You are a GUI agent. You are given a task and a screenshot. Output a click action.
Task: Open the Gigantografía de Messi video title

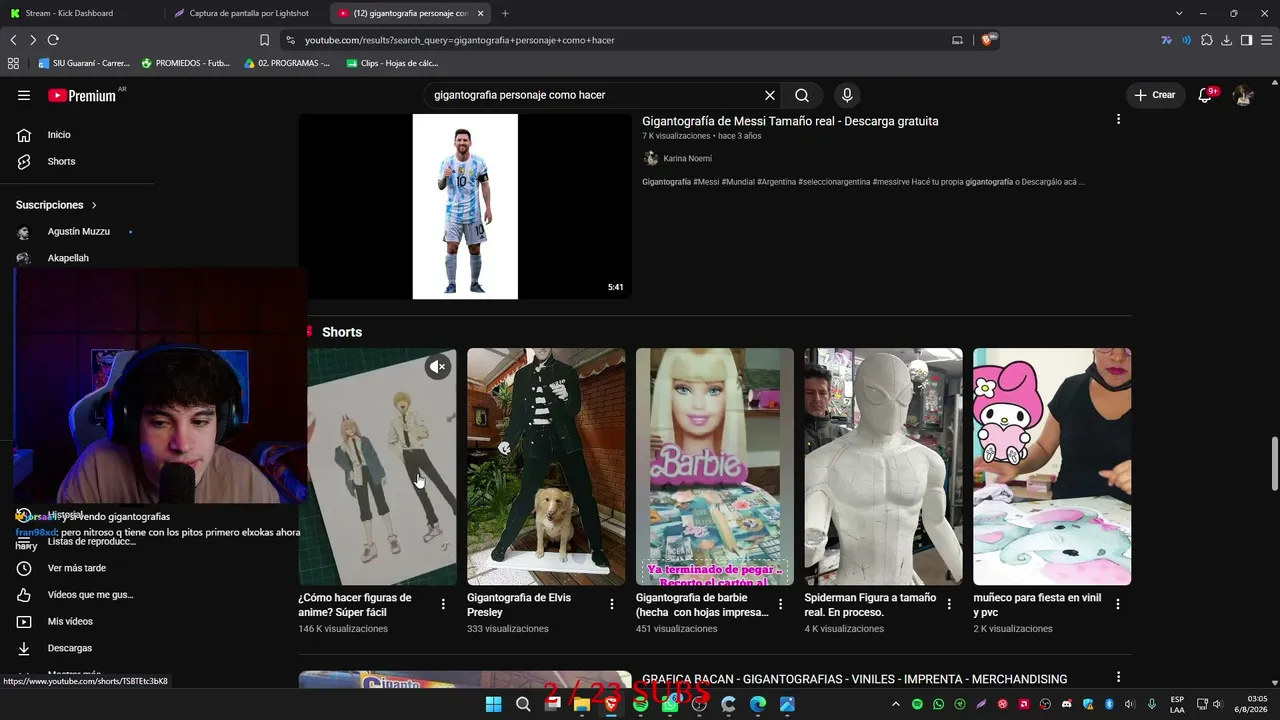[x=790, y=121]
